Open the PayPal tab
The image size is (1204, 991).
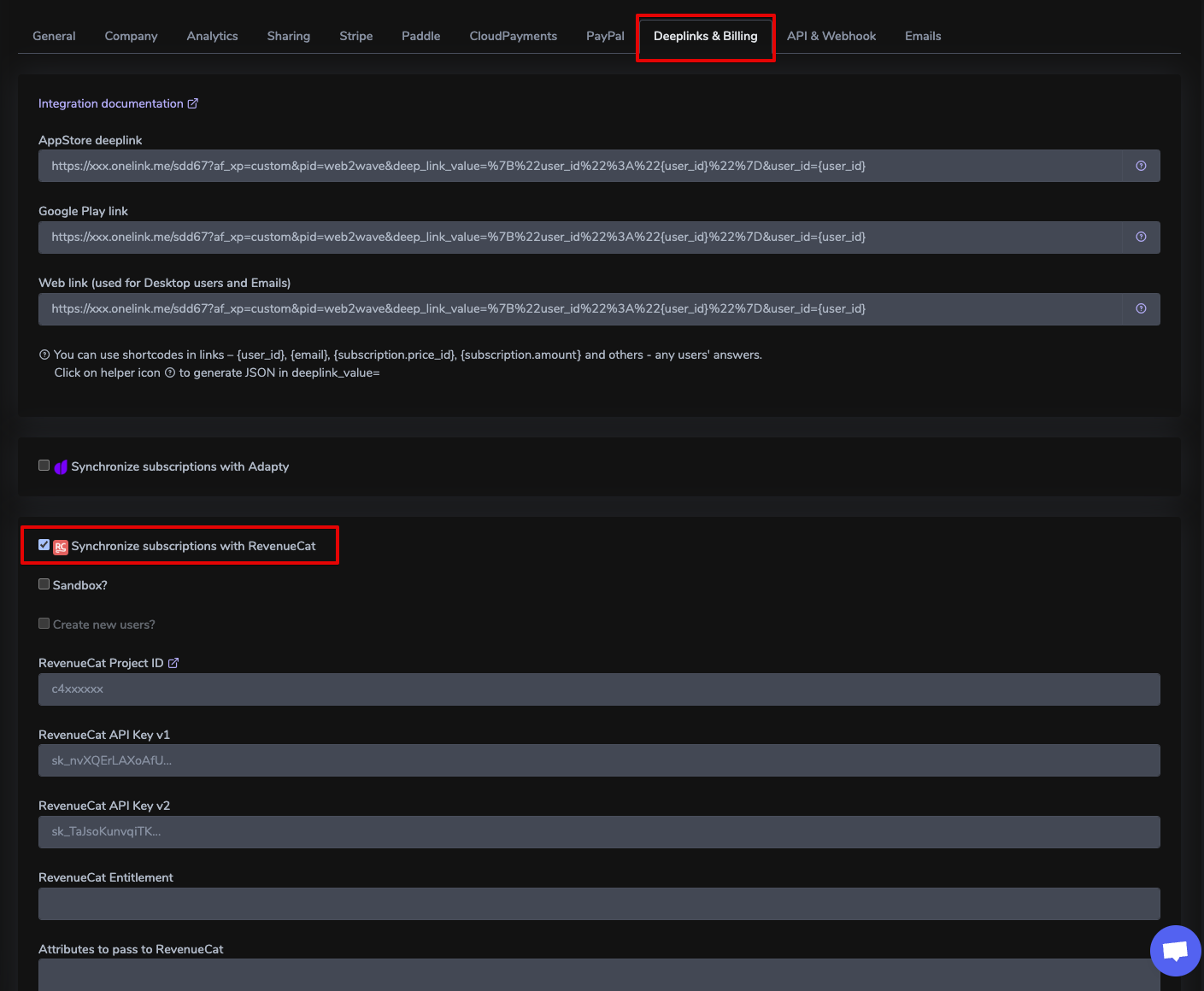[x=605, y=36]
